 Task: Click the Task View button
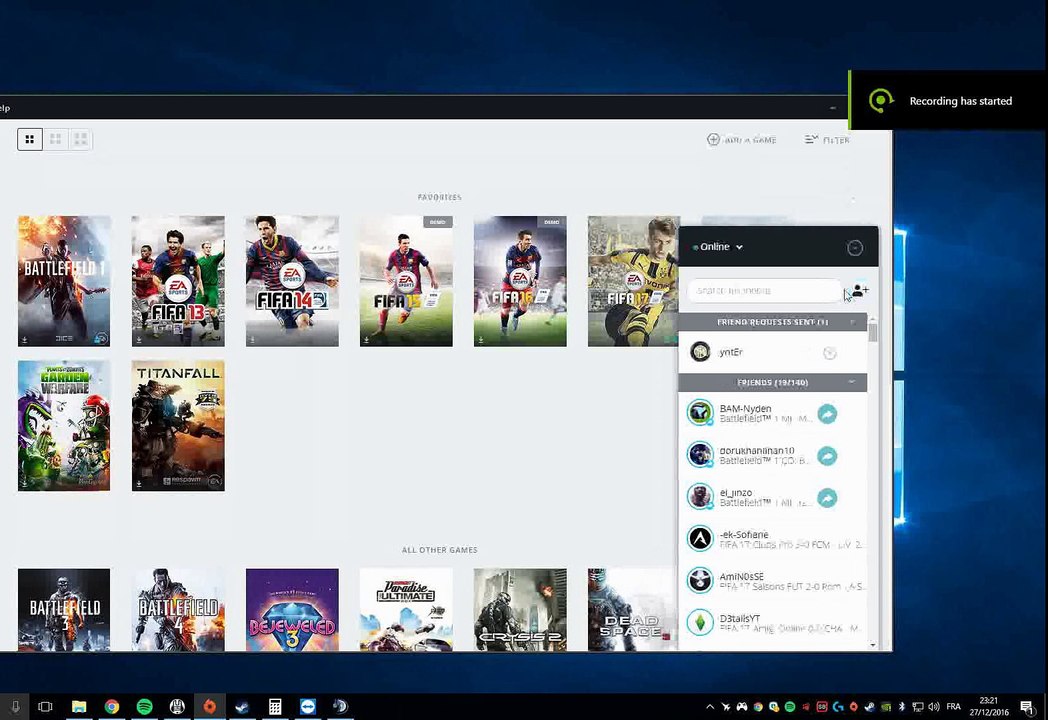tap(45, 707)
